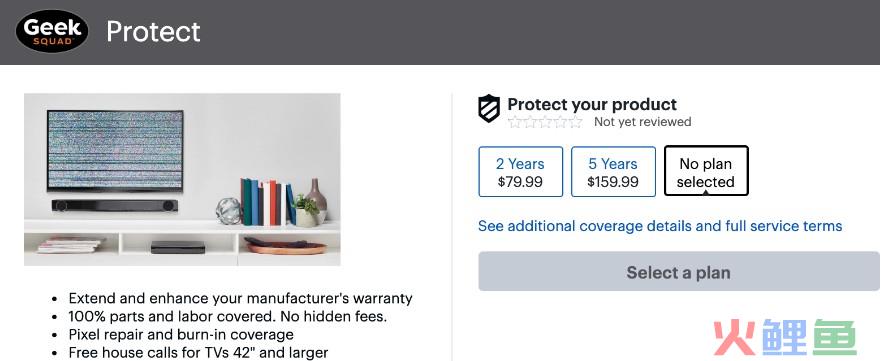The image size is (881, 361).
Task: Select the fifth rating star
Action: (575, 122)
